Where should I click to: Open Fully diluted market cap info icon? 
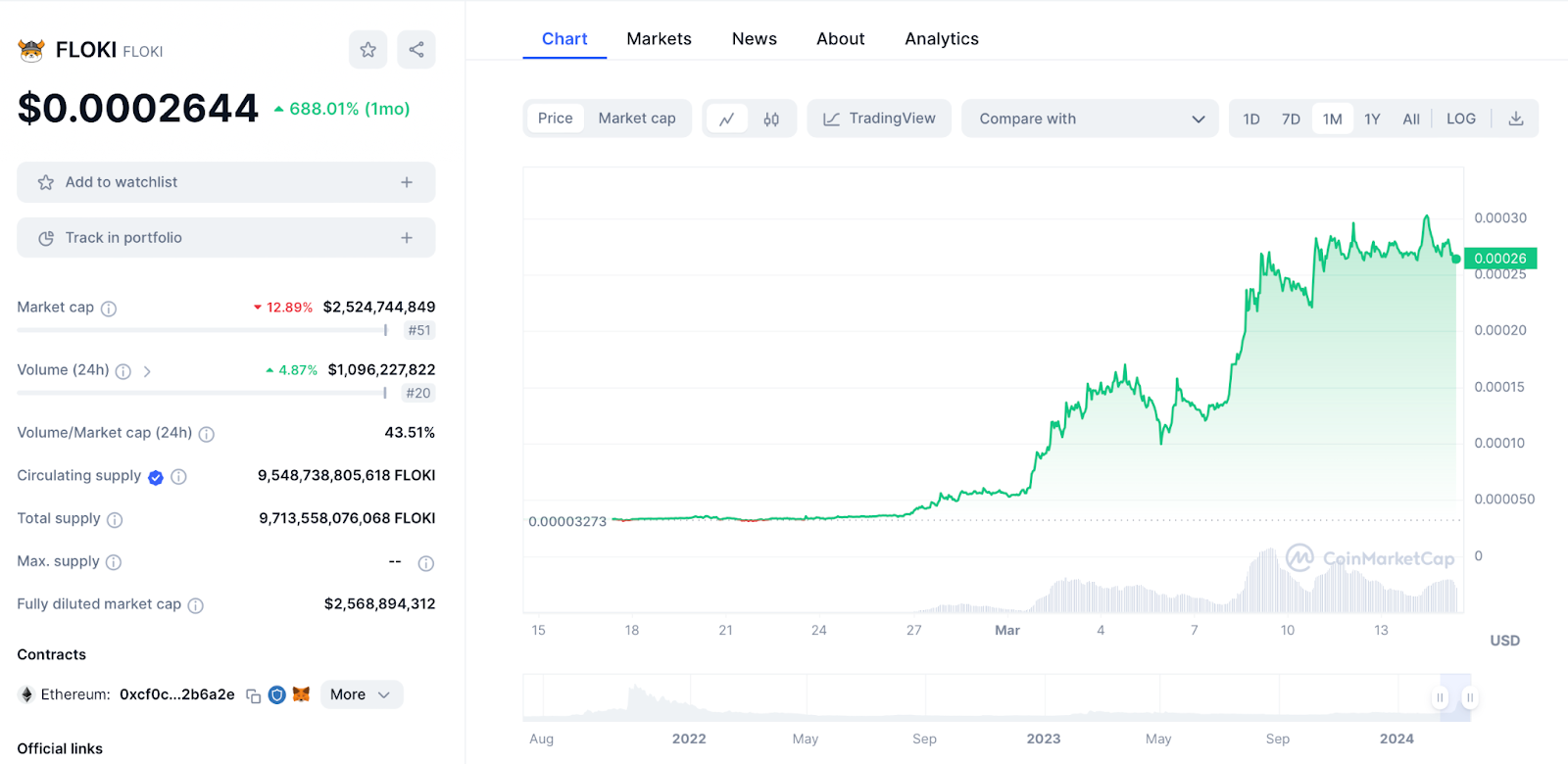pyautogui.click(x=196, y=605)
